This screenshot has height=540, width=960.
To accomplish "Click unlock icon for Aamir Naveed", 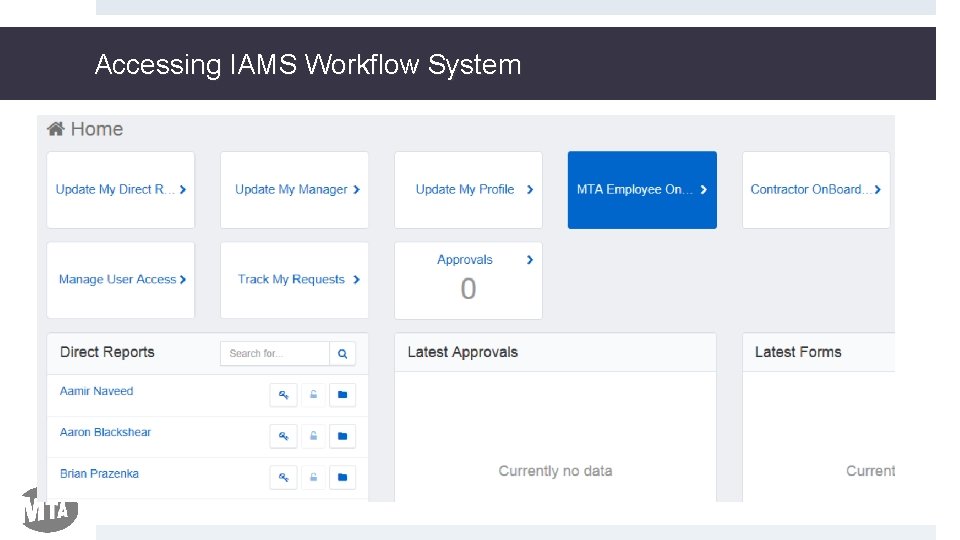I will [313, 395].
